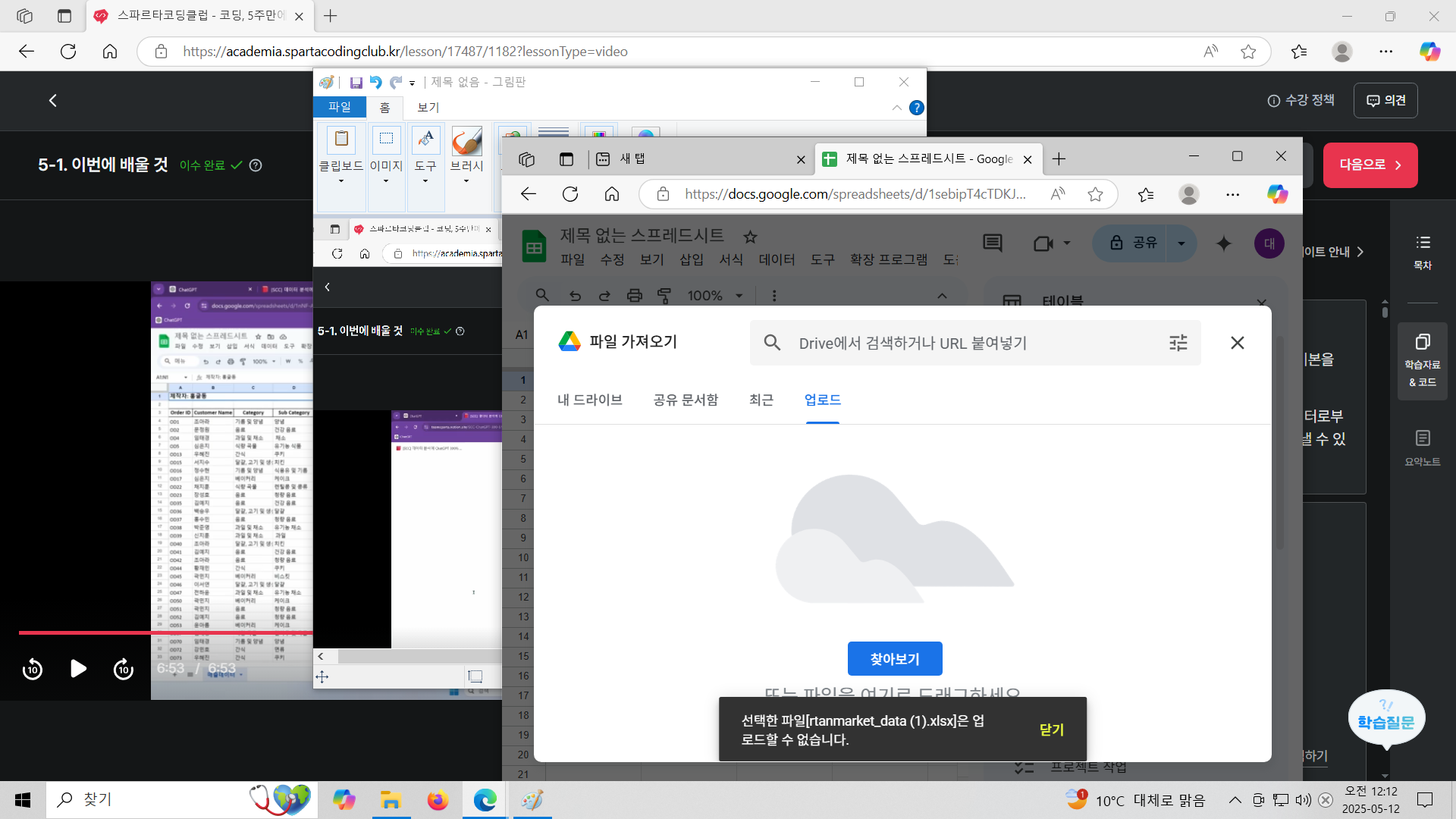Open a new tab in the front browser window

pos(1059,158)
